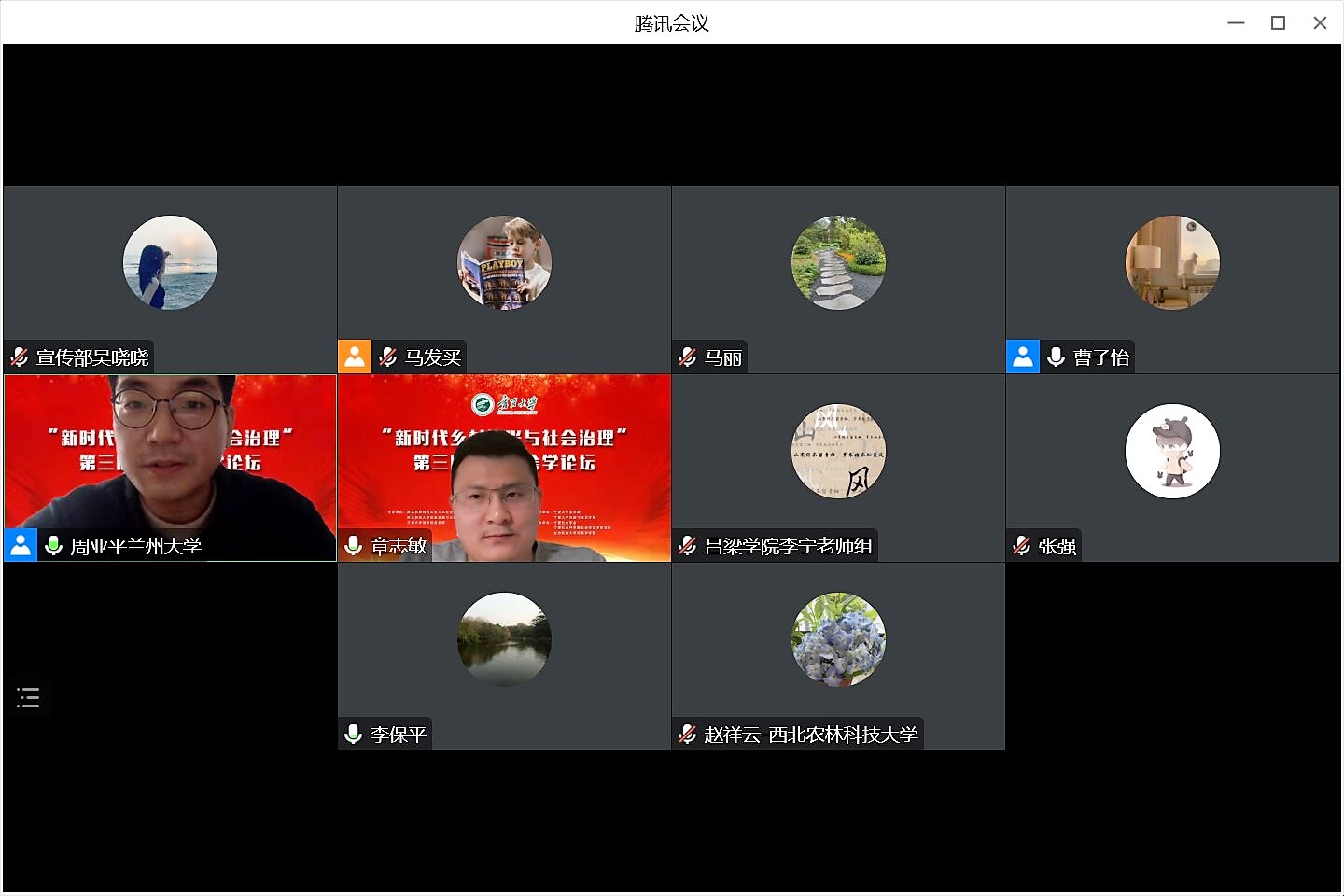The height and width of the screenshot is (896, 1344).
Task: Click the 马发买 name label
Action: 433,357
